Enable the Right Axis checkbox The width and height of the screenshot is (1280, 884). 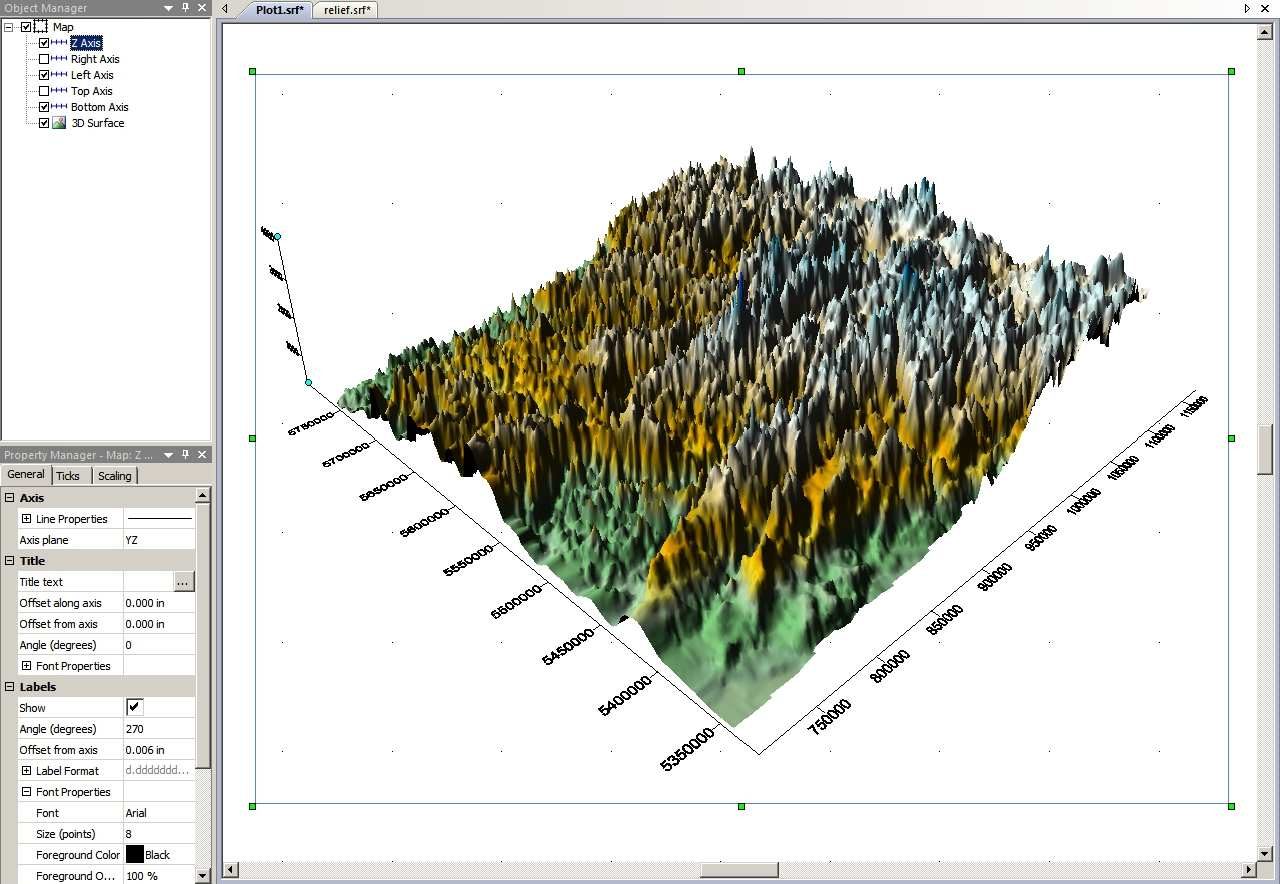tap(44, 59)
